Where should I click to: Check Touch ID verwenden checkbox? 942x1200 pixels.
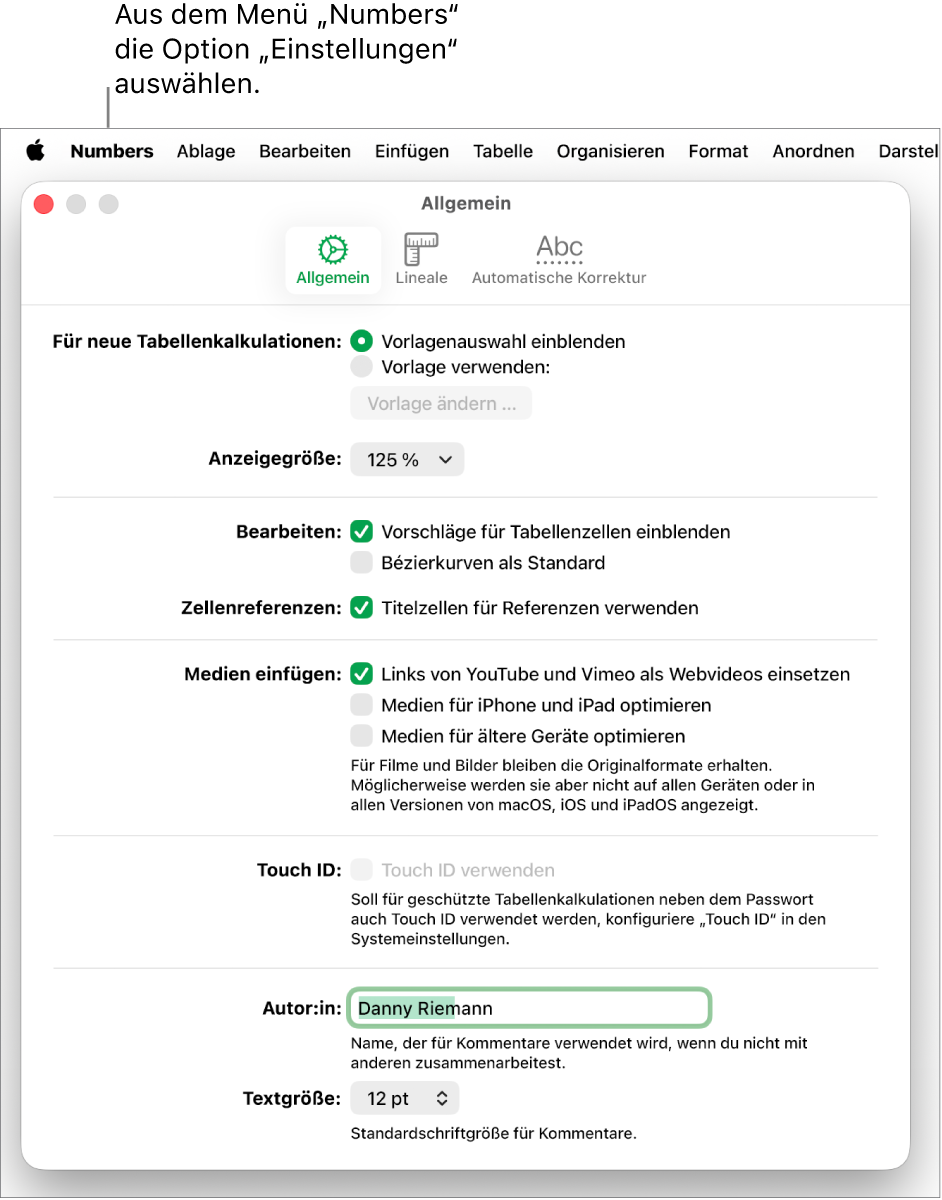click(361, 870)
